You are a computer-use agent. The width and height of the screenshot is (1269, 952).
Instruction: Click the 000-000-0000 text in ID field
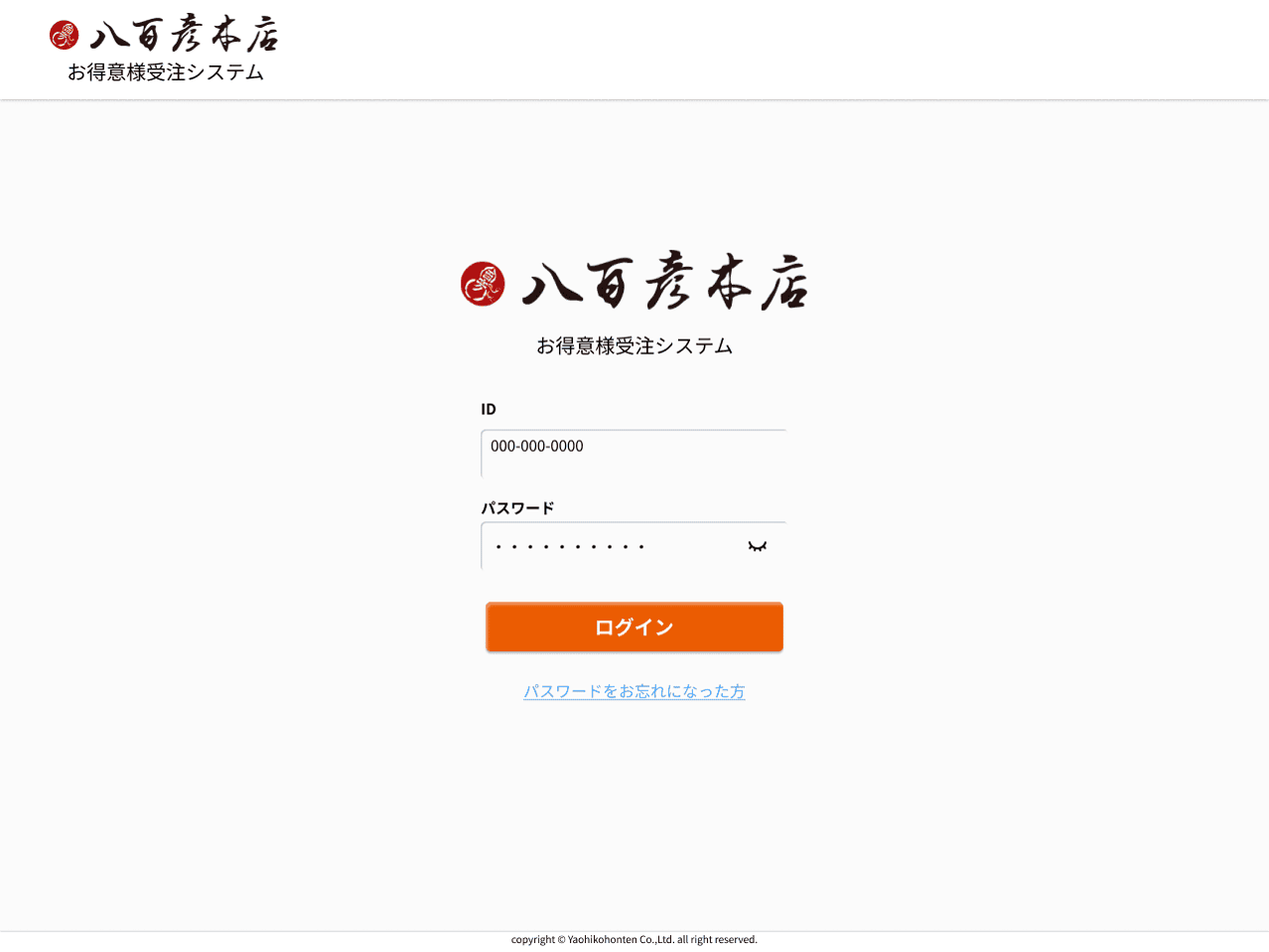(537, 447)
